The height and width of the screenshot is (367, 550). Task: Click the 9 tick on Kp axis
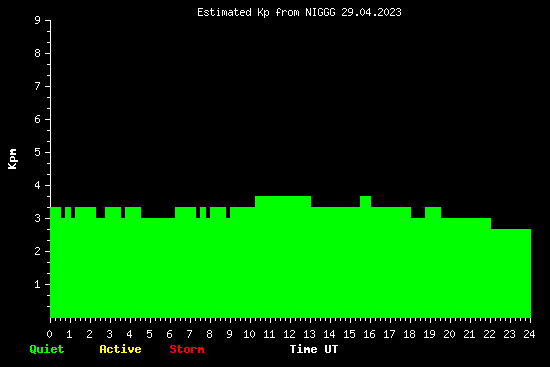click(x=38, y=20)
